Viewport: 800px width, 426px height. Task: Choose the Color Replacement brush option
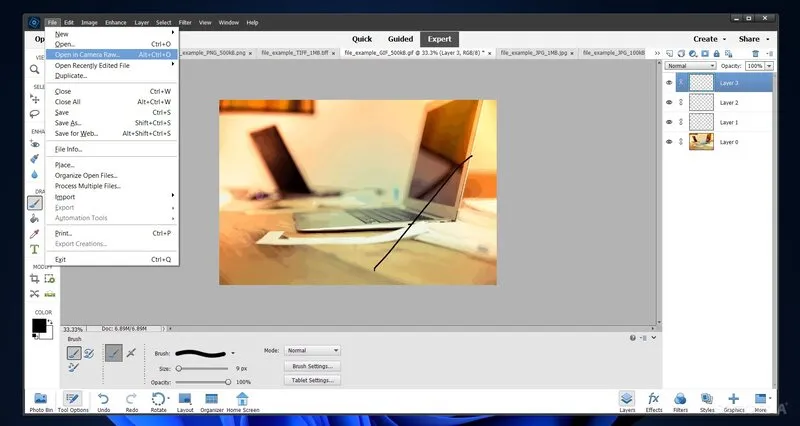click(x=73, y=367)
